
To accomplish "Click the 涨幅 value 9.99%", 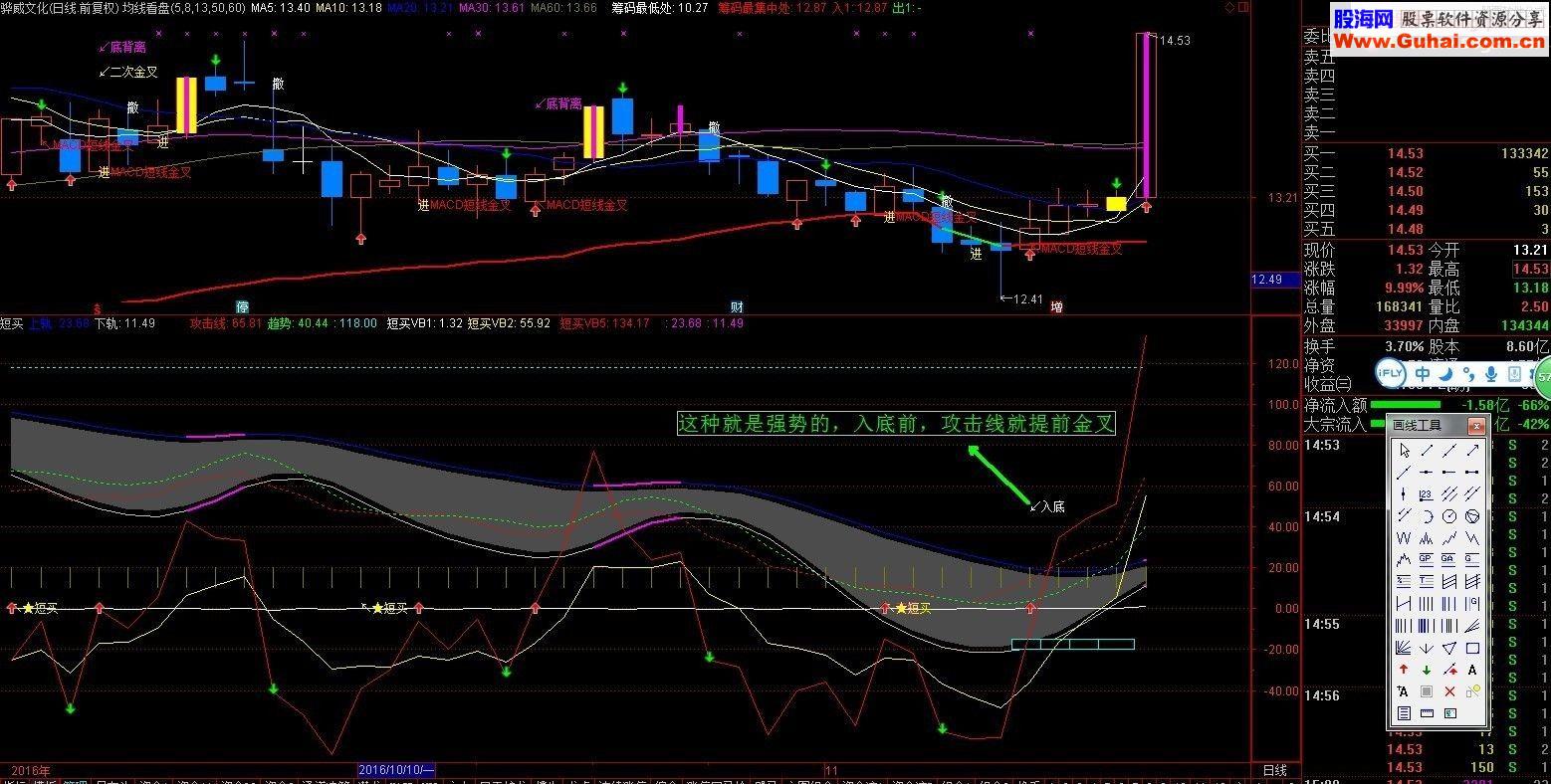I will click(1404, 288).
